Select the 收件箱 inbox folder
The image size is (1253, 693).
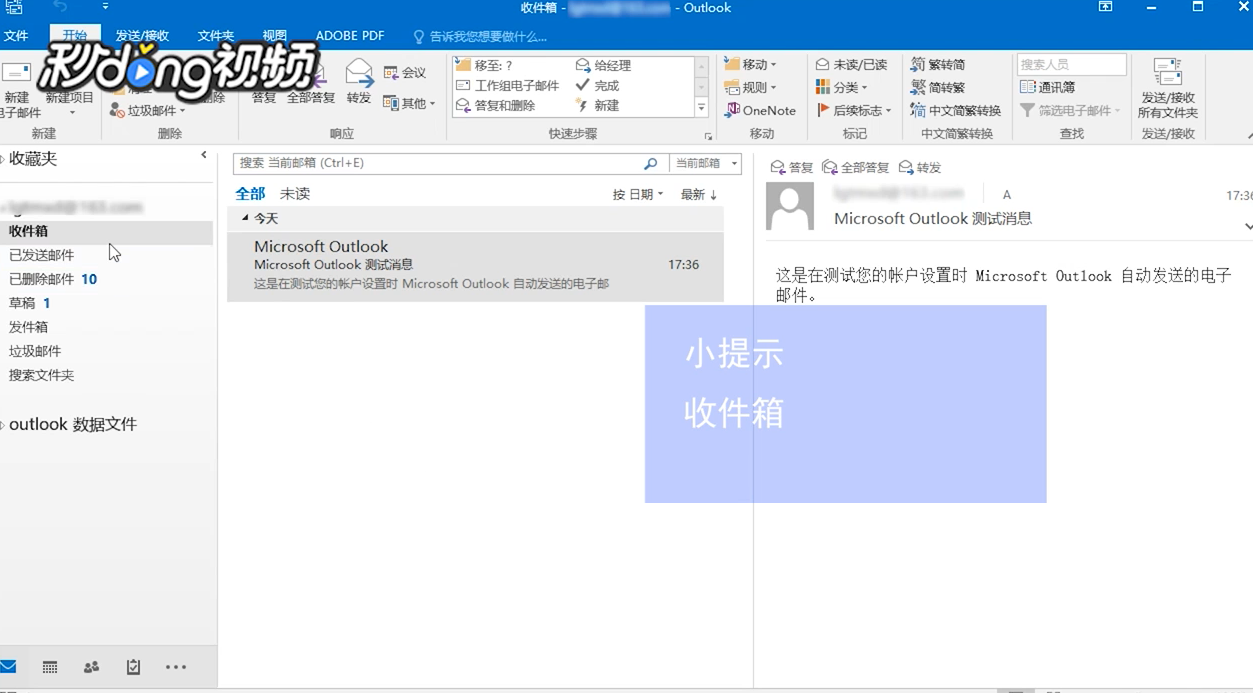(106, 231)
